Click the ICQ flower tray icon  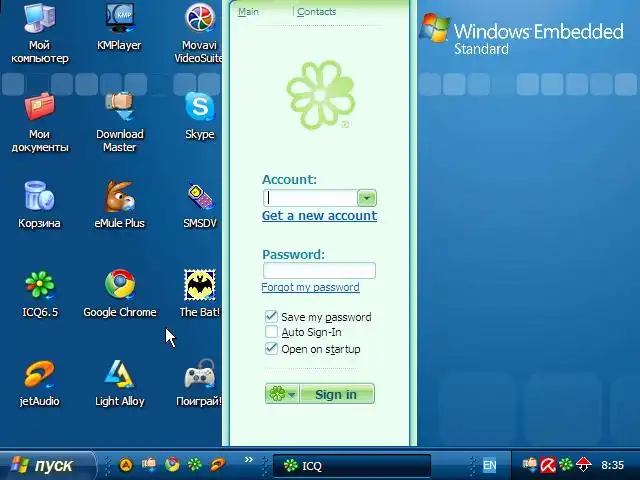tap(566, 464)
